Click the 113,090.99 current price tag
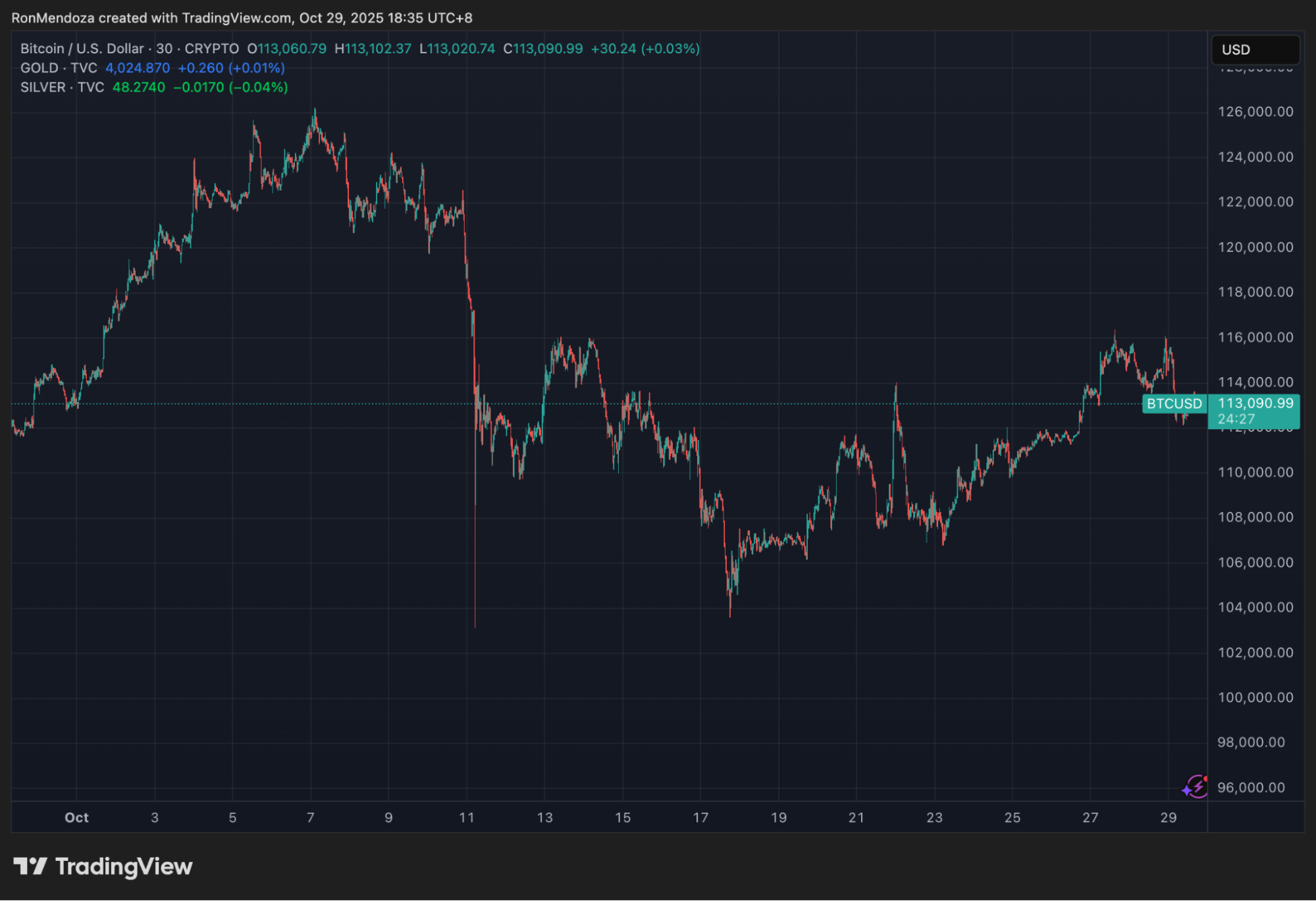This screenshot has width=1316, height=901. point(1255,403)
